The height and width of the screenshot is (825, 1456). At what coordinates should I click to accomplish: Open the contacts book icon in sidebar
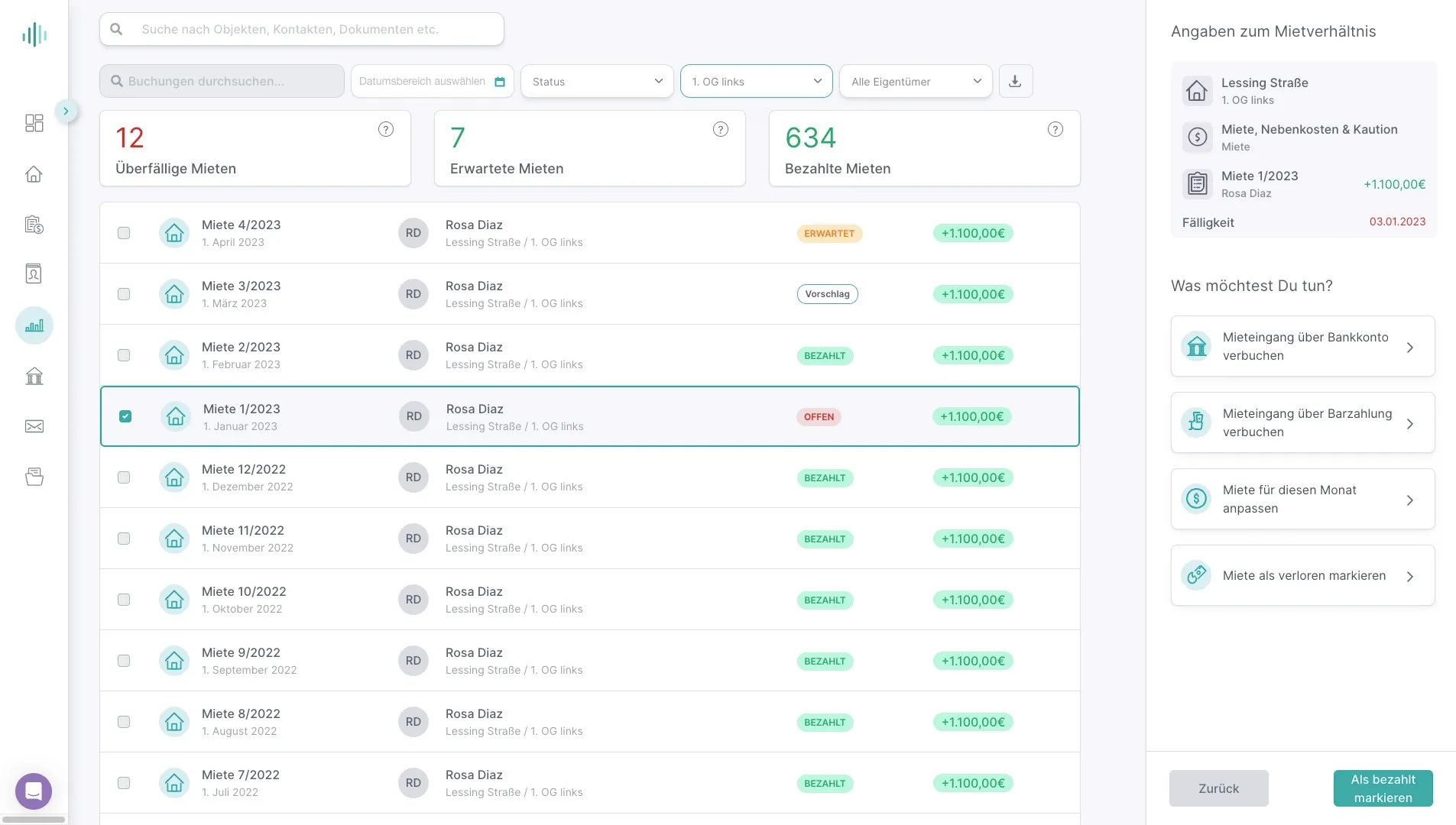pos(34,274)
